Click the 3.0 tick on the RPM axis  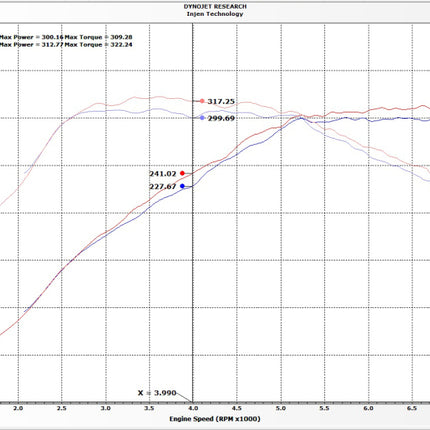click(106, 409)
